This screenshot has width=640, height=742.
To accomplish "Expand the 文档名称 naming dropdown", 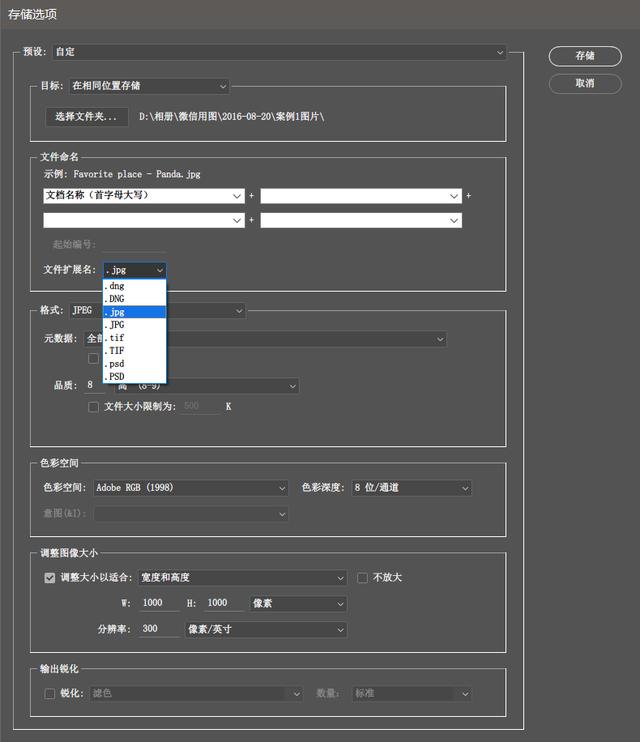I will (x=144, y=196).
